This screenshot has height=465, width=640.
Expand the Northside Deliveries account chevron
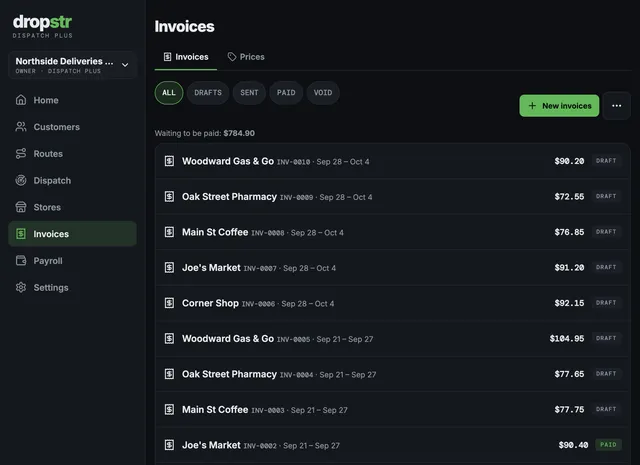(125, 65)
